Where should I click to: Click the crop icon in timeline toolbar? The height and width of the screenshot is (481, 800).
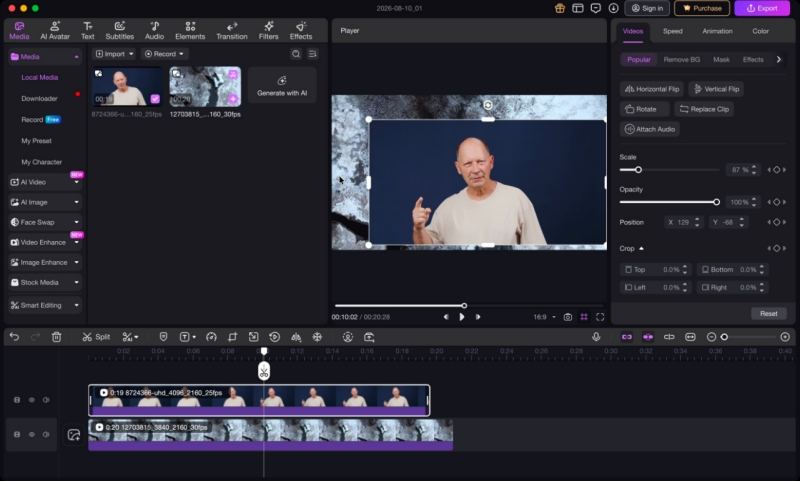tap(233, 337)
